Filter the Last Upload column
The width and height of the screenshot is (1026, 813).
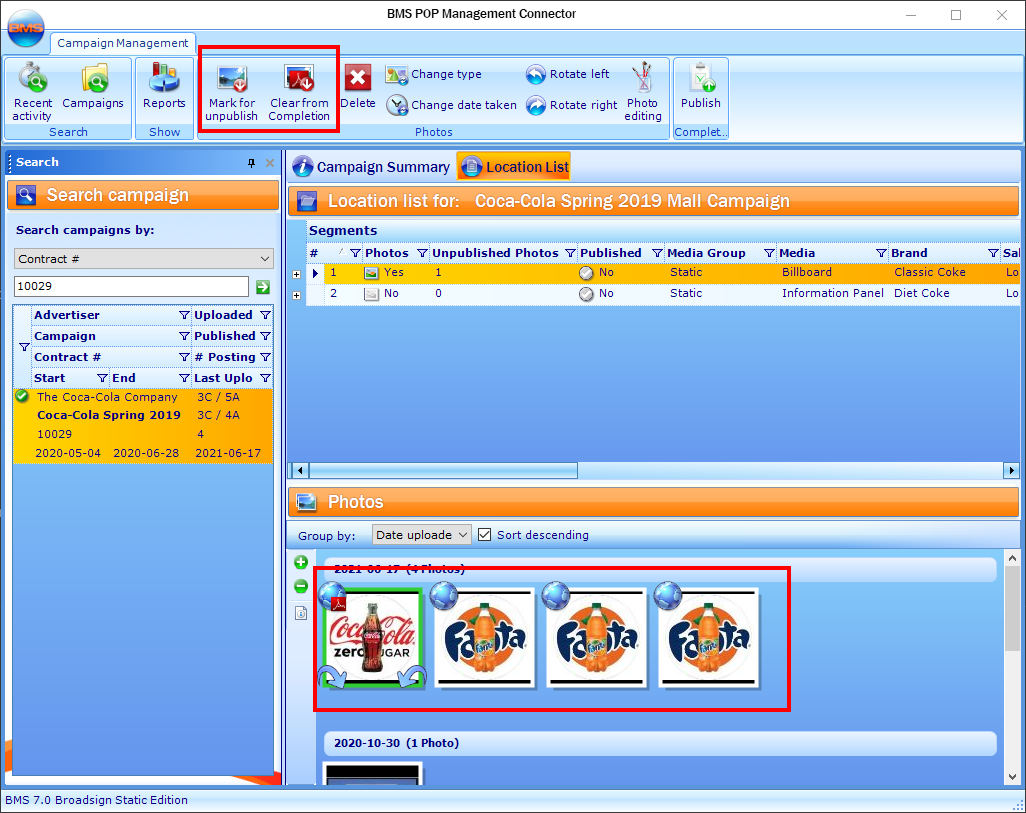265,378
